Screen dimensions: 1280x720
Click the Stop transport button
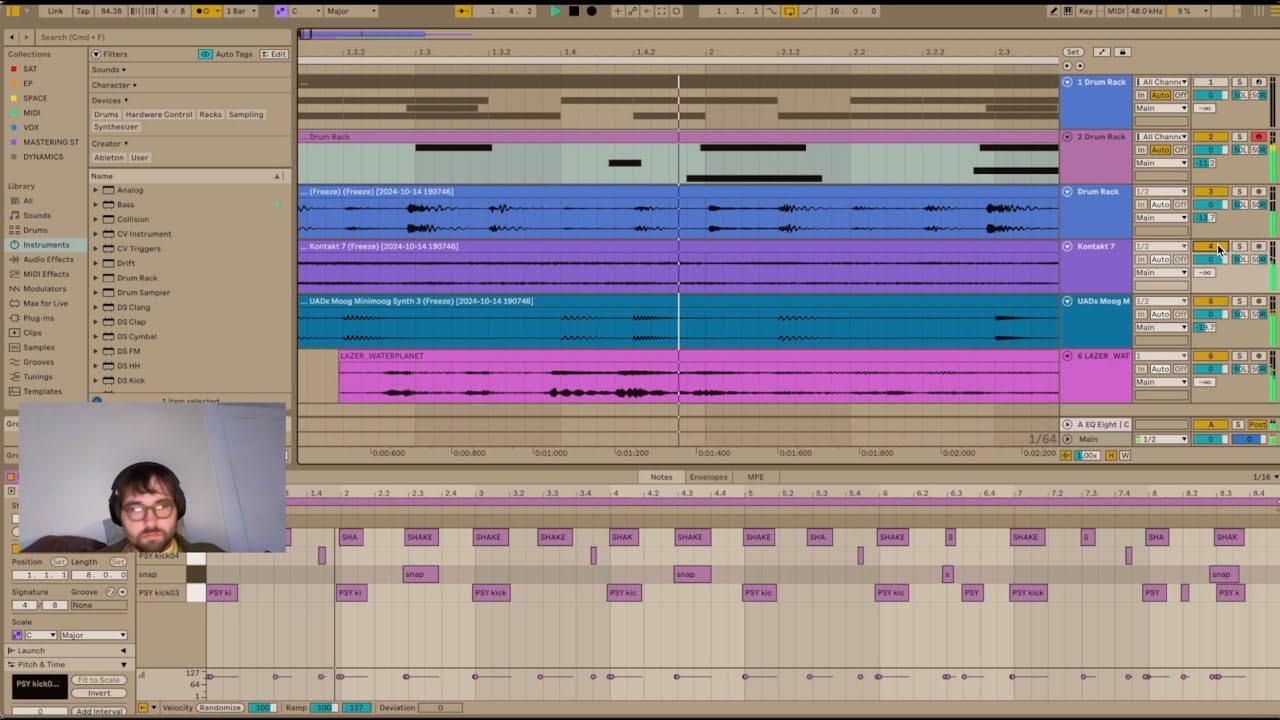click(574, 11)
